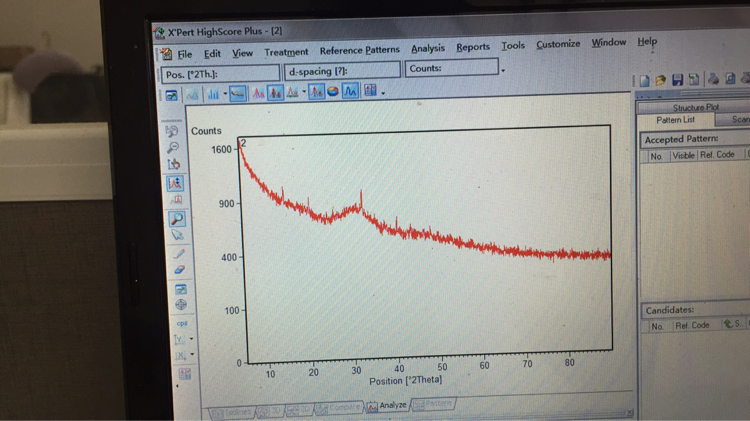Toggle the highlighted peak scaling icon
The width and height of the screenshot is (750, 421).
175,183
